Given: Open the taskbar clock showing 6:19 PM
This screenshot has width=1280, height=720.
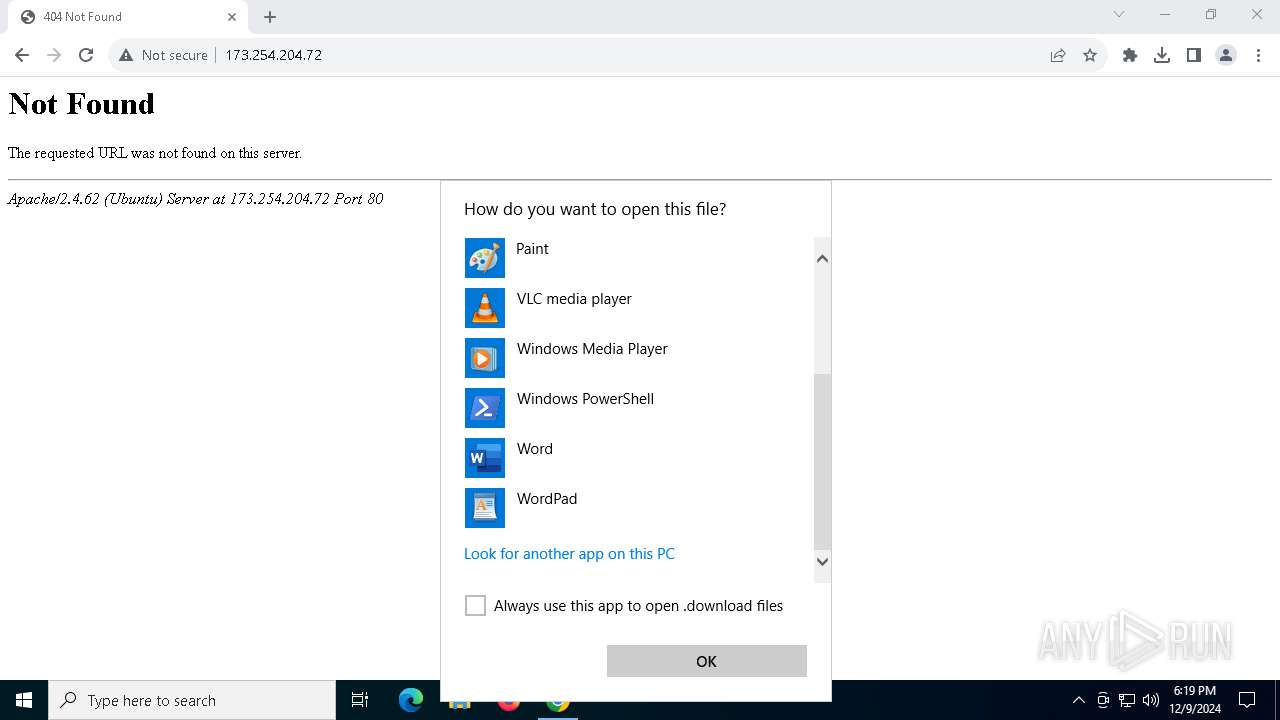Looking at the screenshot, I should [x=1195, y=700].
